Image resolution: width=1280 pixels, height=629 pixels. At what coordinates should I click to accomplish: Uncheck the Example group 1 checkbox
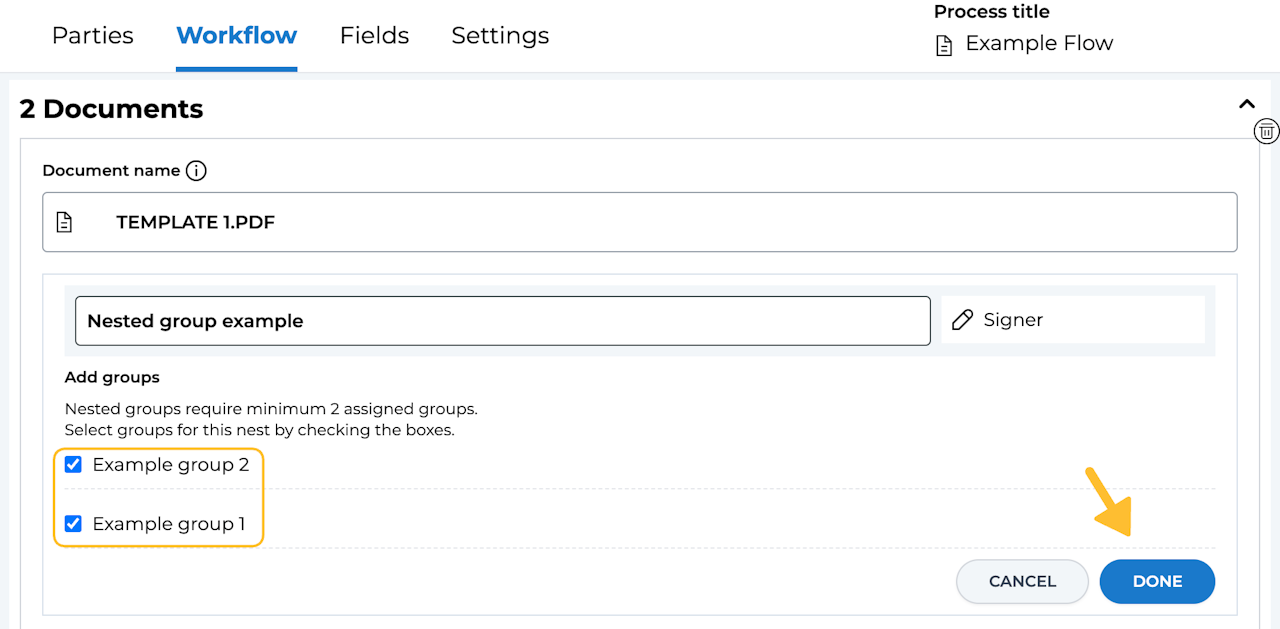click(73, 524)
